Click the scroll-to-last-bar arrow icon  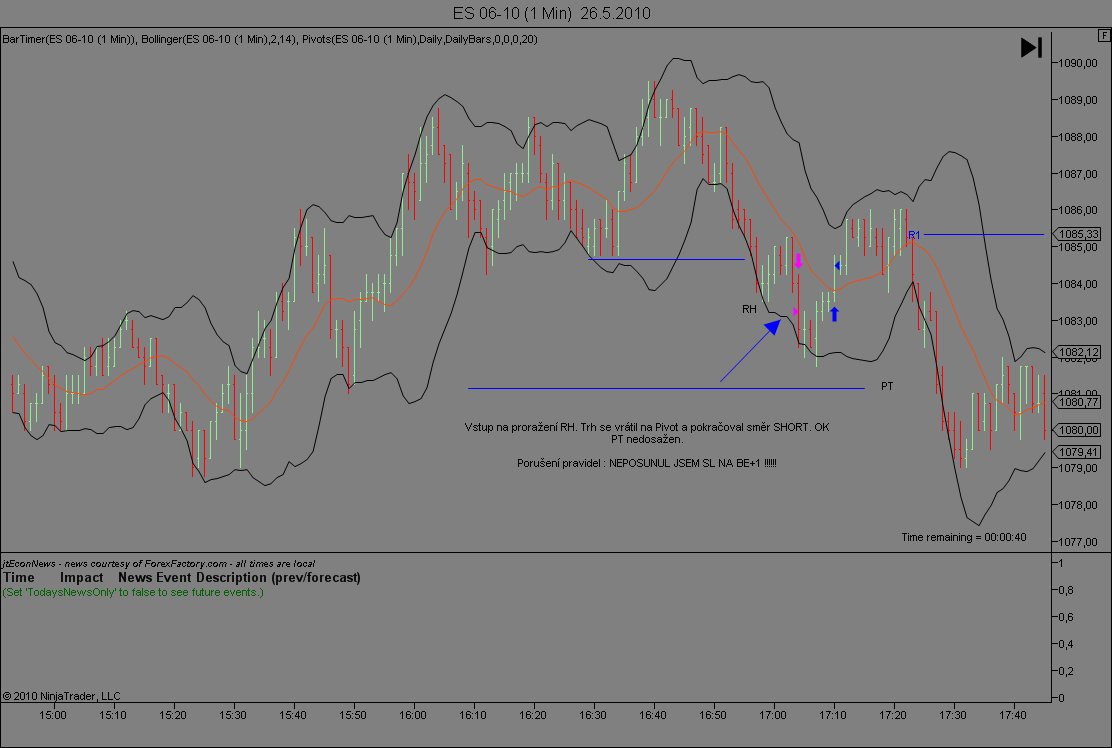pos(1031,48)
